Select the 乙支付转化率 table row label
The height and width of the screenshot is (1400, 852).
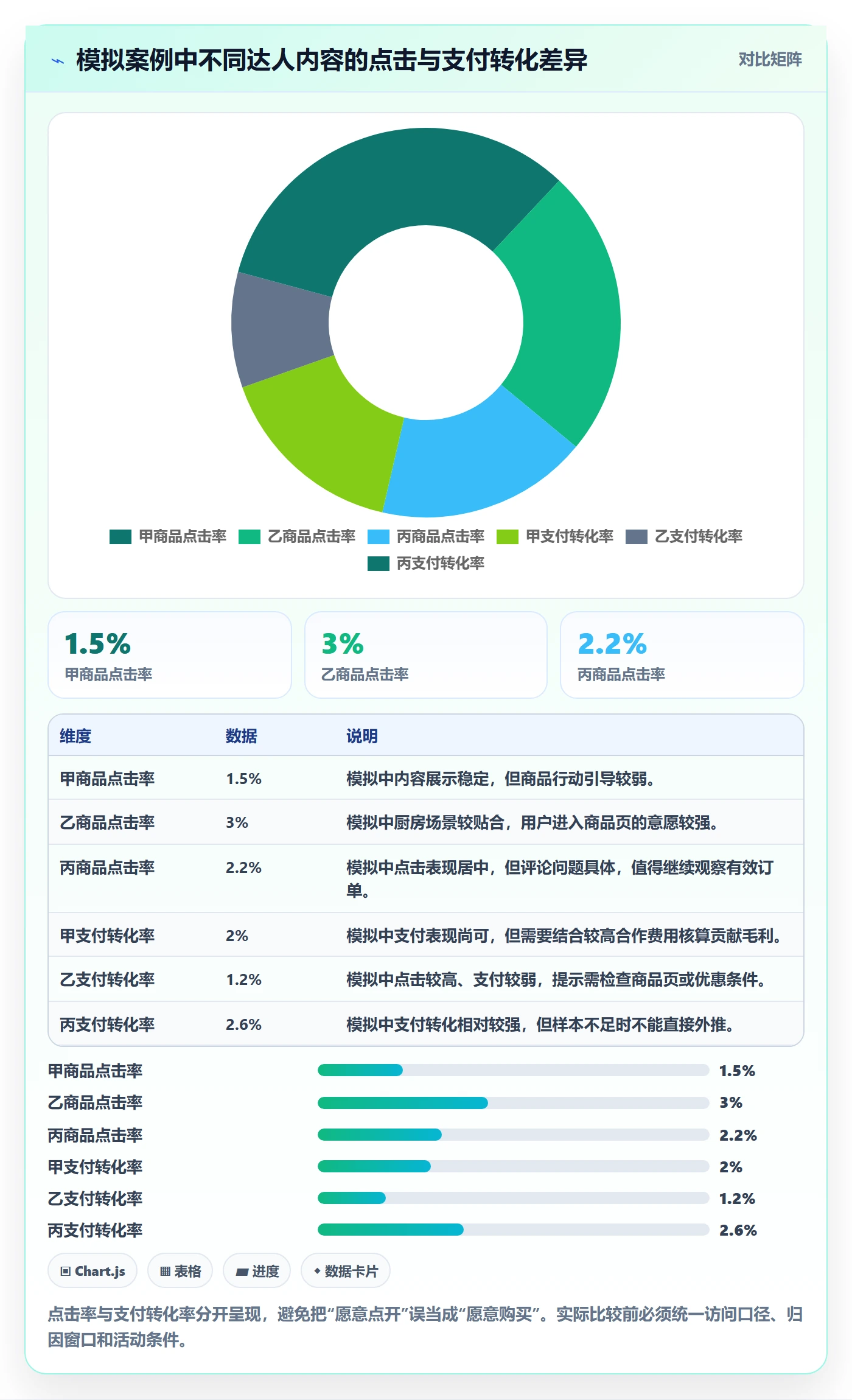(107, 979)
